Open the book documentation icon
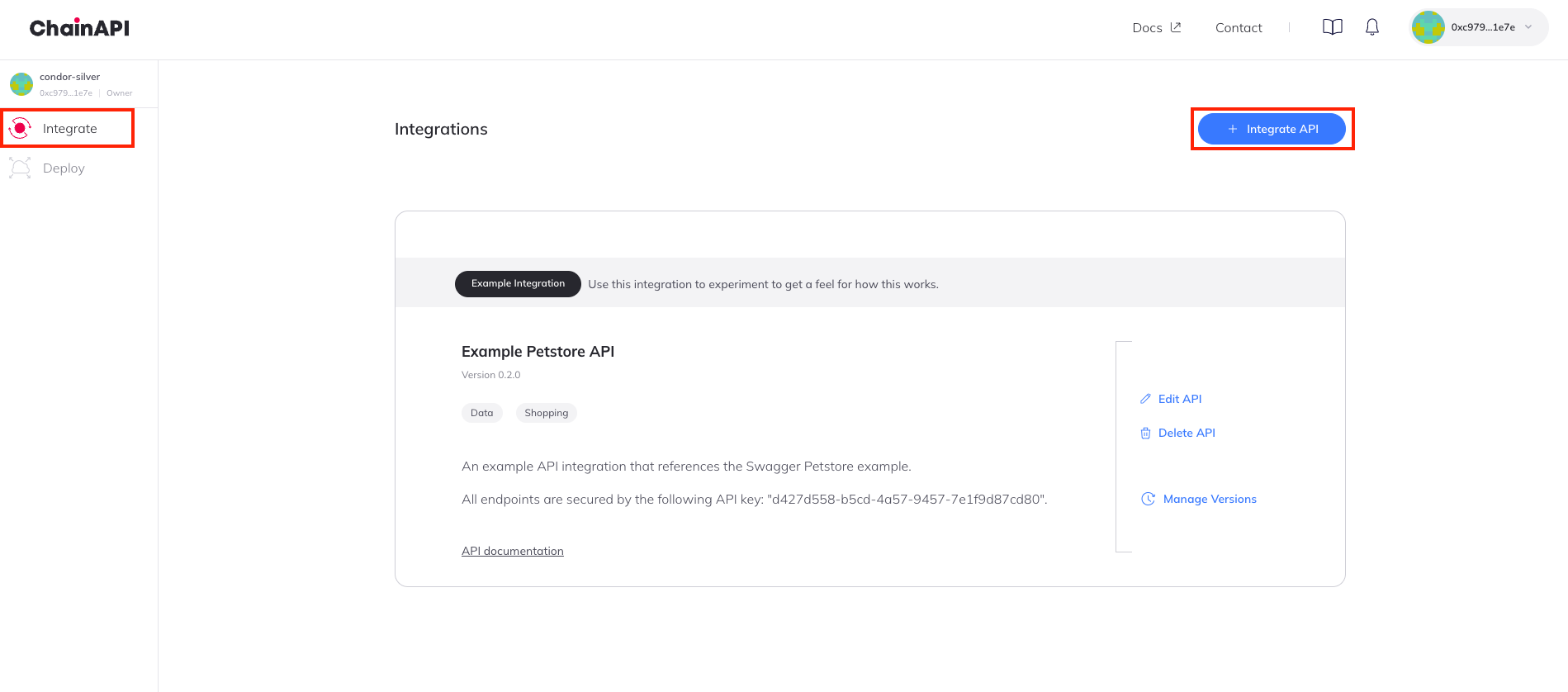The height and width of the screenshot is (692, 1568). click(1332, 27)
